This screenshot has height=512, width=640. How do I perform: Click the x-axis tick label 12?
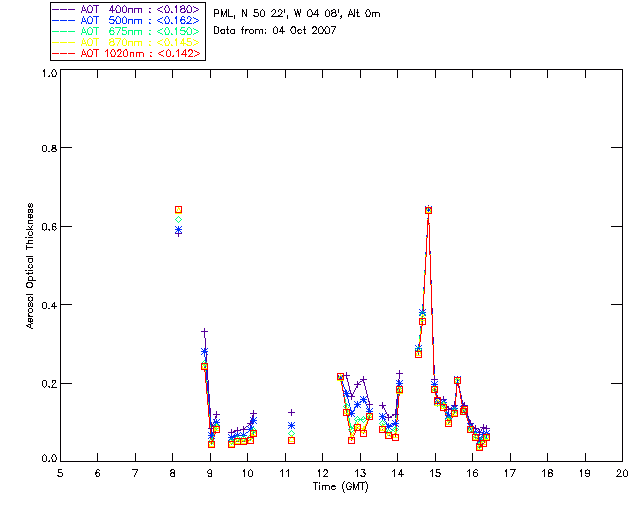click(x=322, y=473)
